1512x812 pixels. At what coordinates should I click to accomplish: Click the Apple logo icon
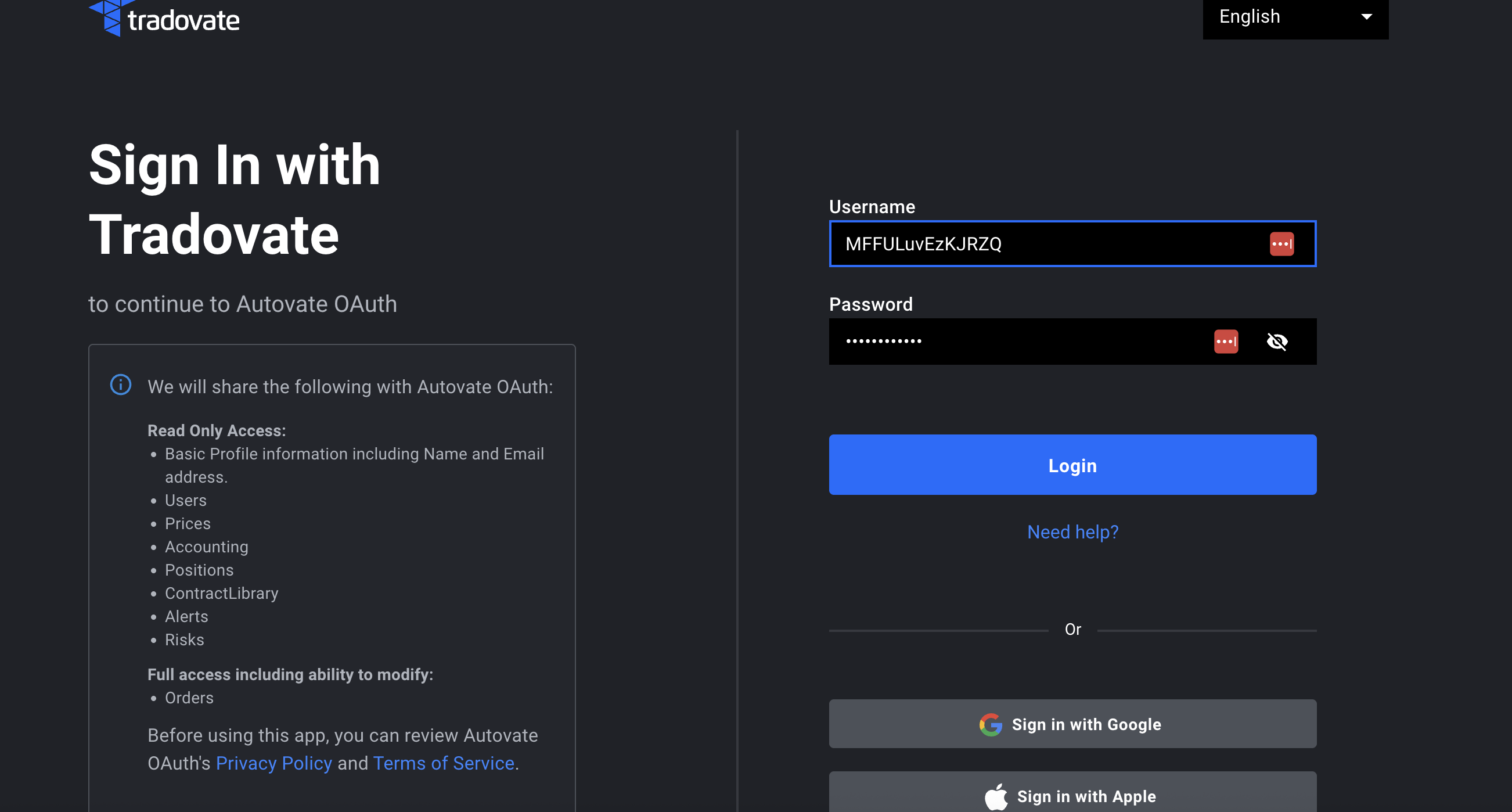pos(995,796)
